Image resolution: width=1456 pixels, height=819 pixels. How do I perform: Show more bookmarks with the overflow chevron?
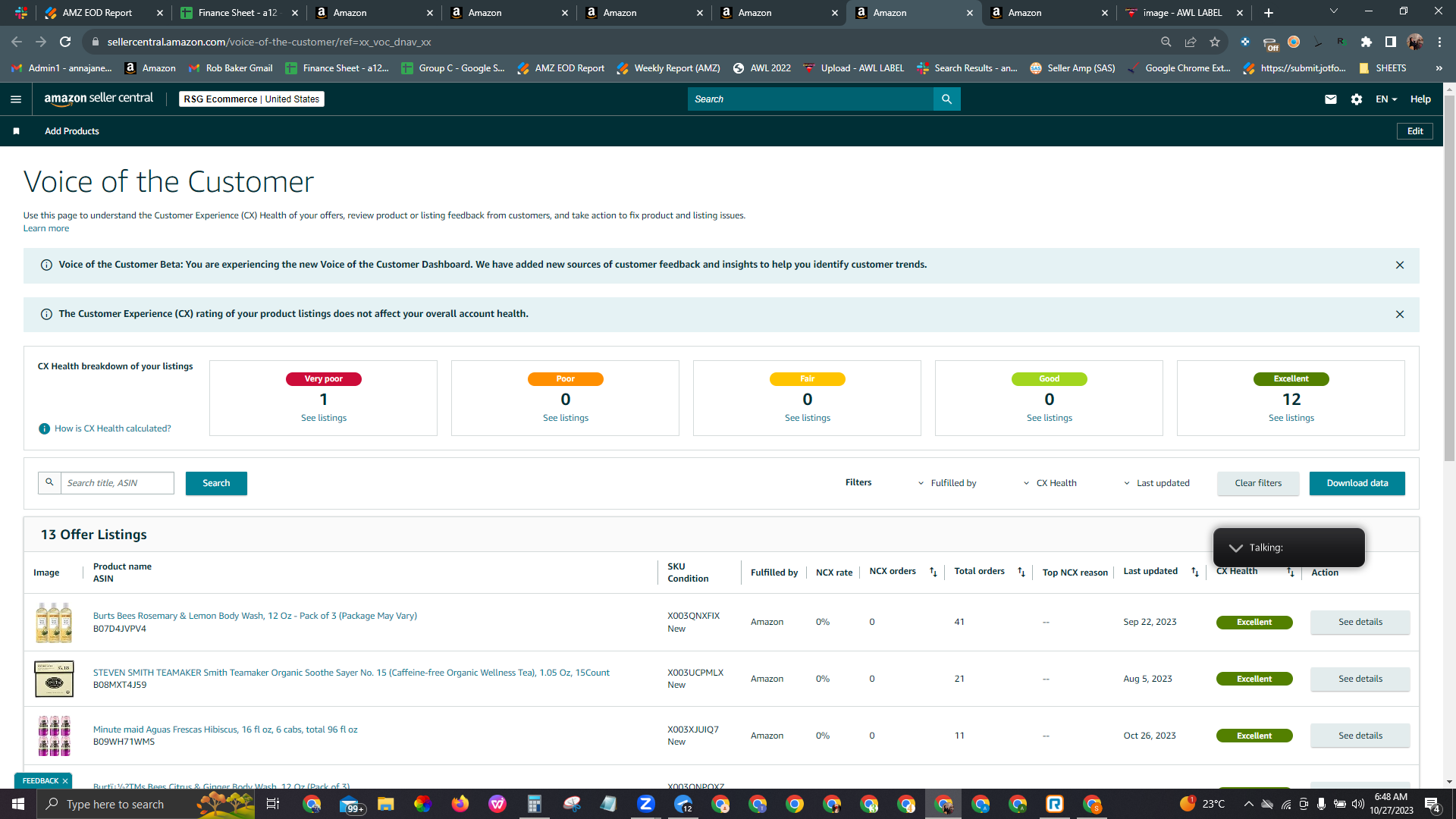click(1439, 68)
